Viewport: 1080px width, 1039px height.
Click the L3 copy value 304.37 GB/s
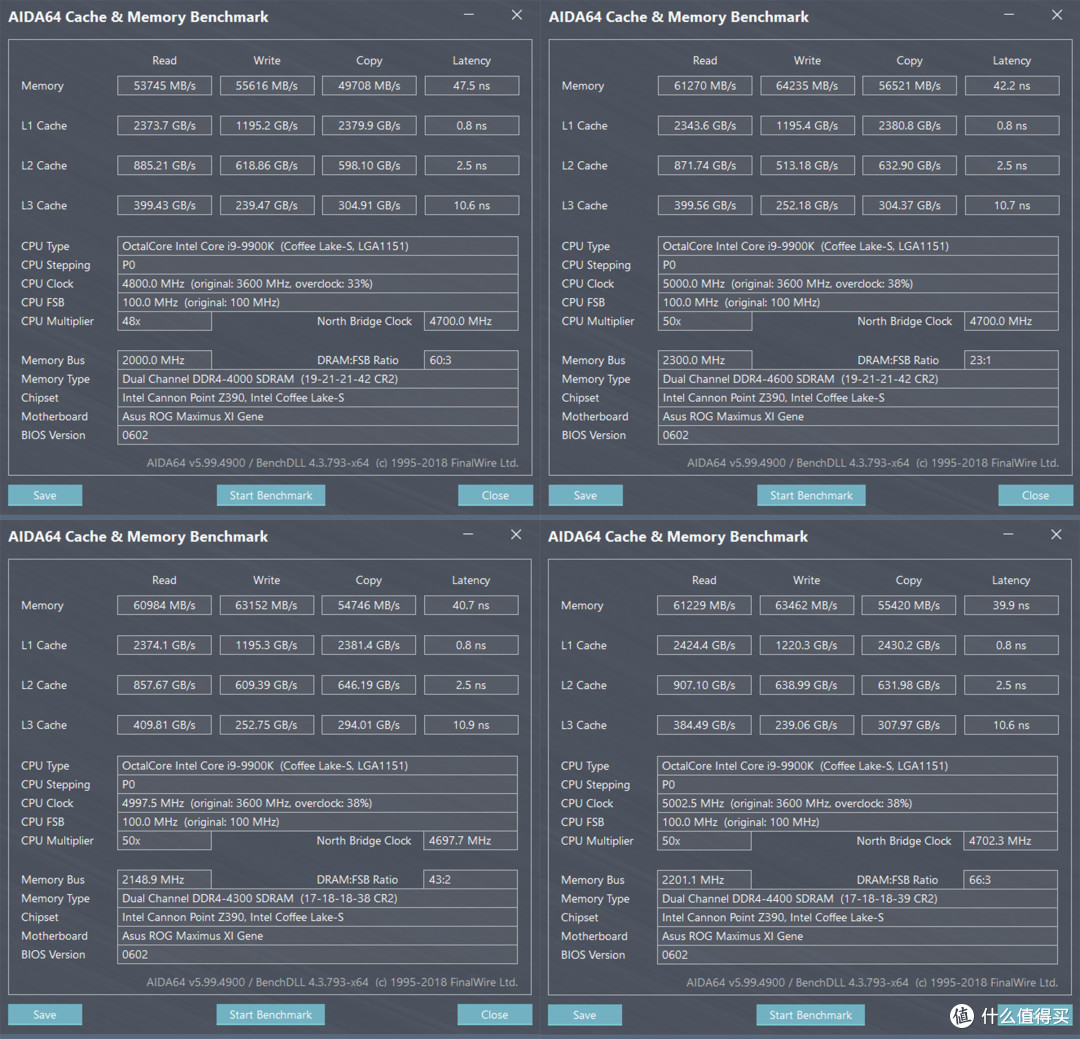[909, 206]
